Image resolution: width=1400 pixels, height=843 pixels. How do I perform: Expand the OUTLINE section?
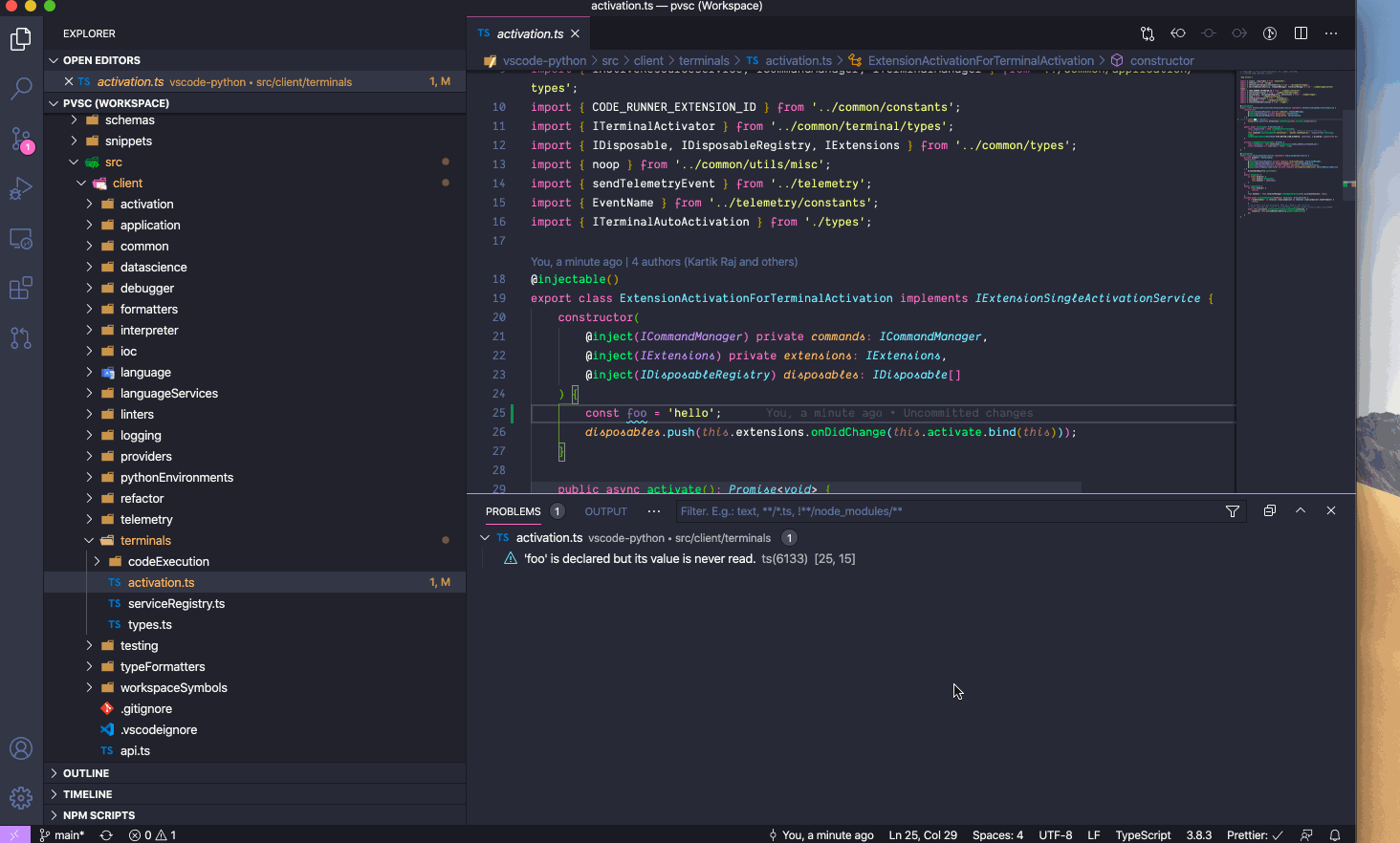[86, 773]
